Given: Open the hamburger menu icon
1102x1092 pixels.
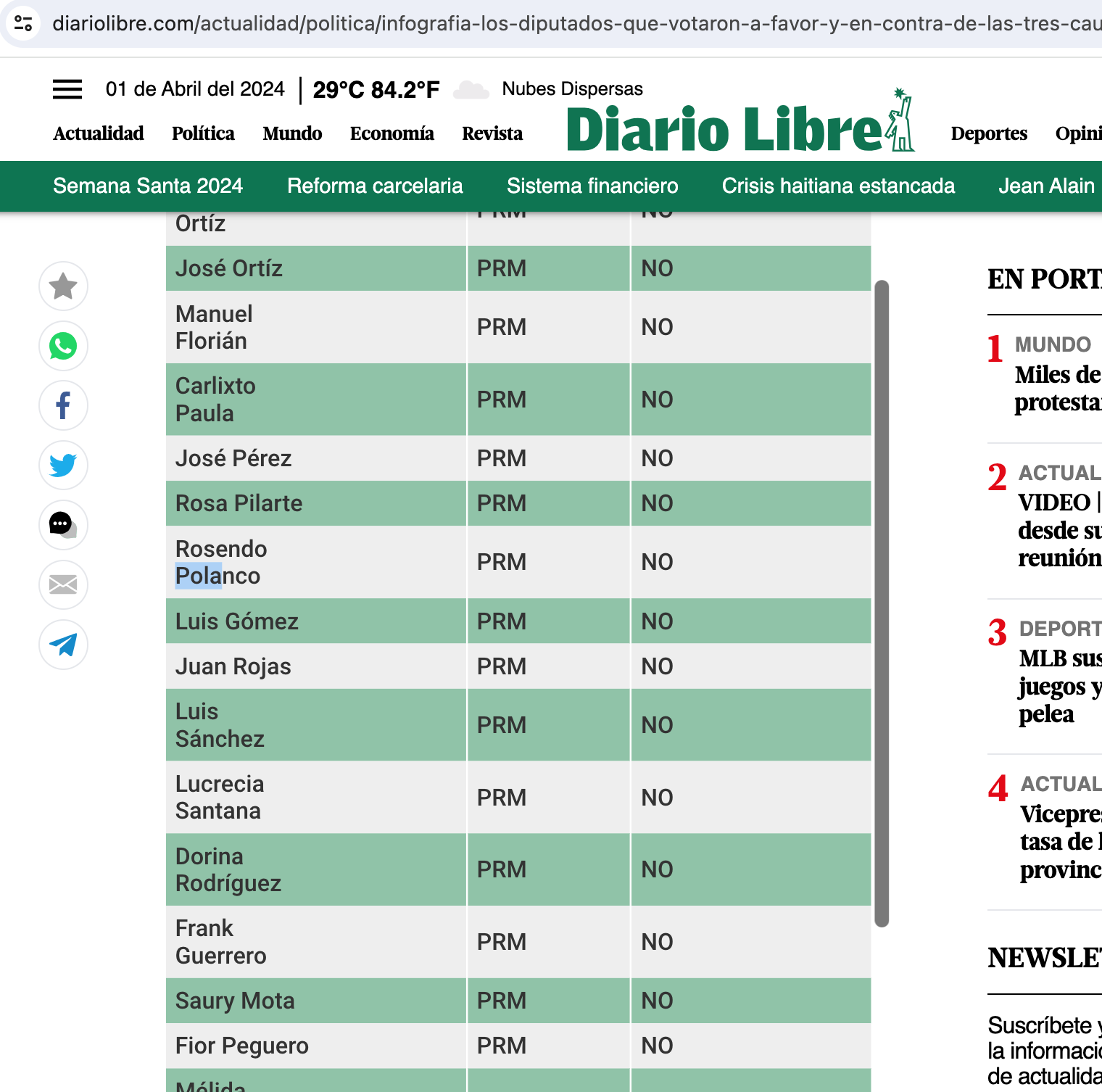Looking at the screenshot, I should 67,89.
